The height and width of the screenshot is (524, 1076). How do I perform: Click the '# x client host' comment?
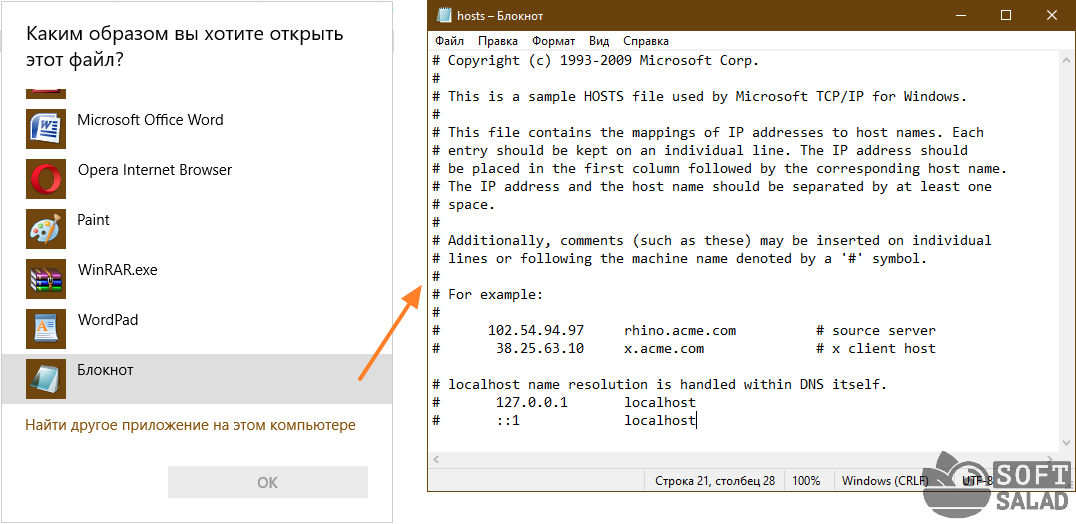pyautogui.click(x=876, y=348)
